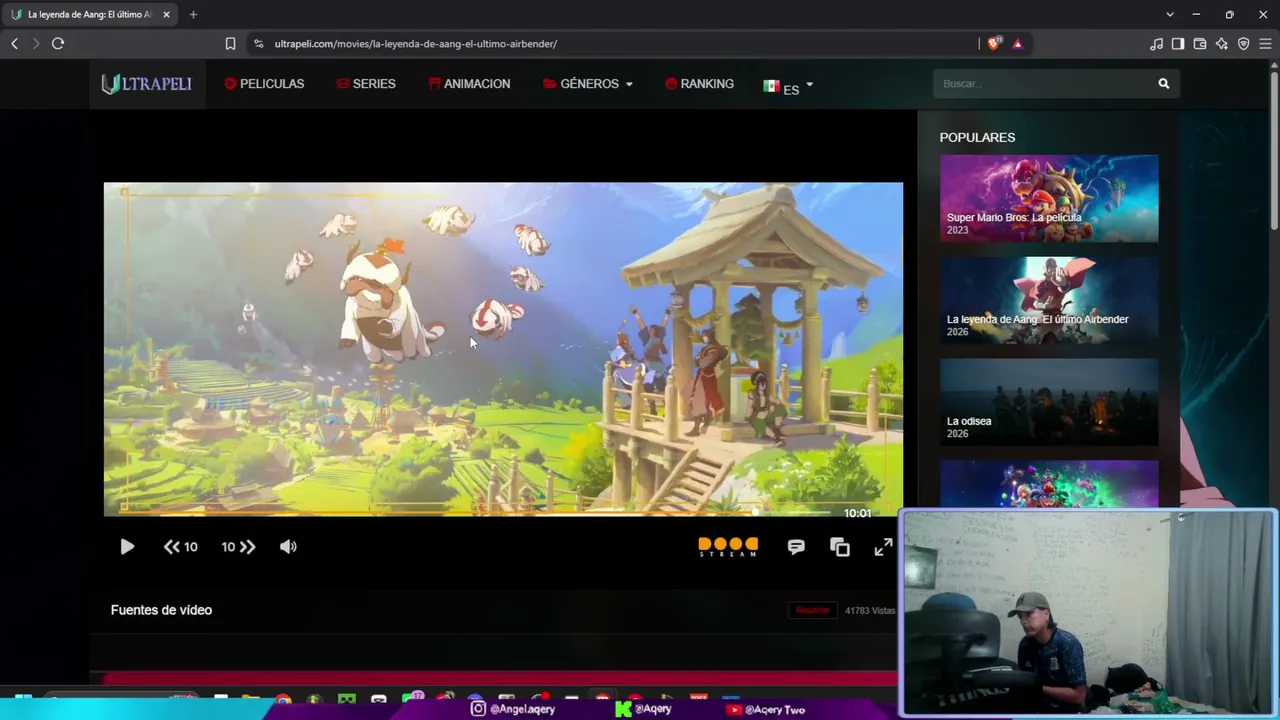Play the video
1280x720 pixels.
(x=127, y=547)
